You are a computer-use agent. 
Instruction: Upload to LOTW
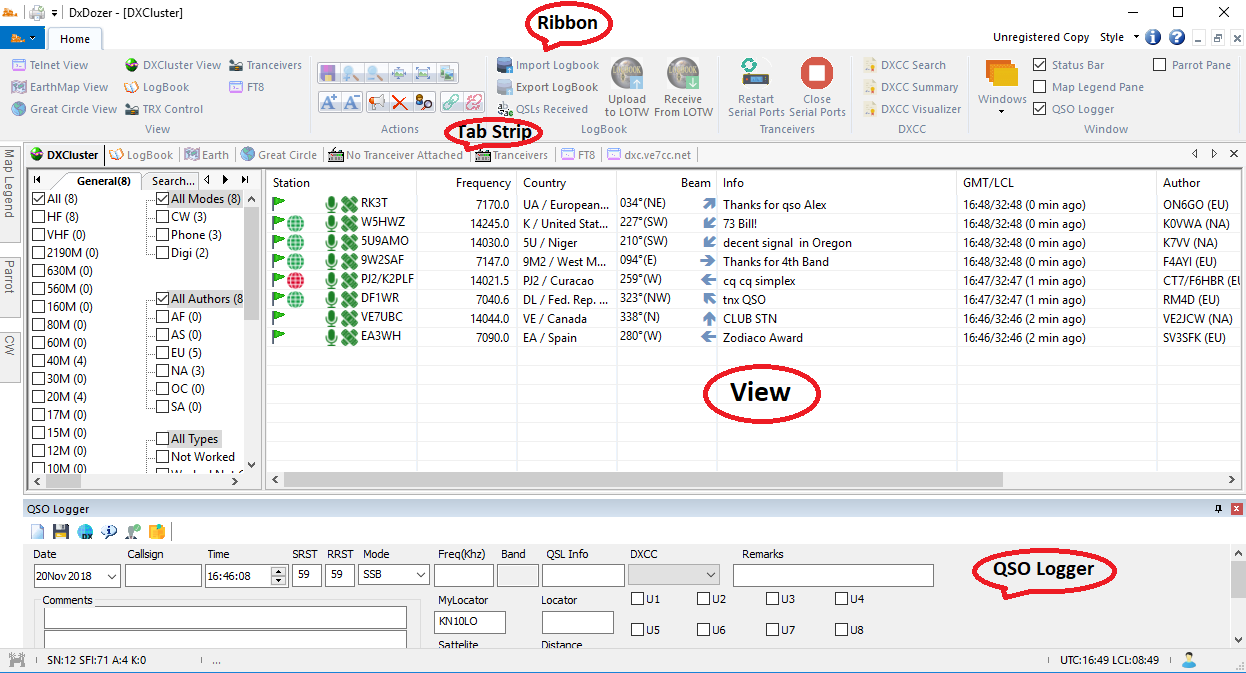pyautogui.click(x=627, y=87)
